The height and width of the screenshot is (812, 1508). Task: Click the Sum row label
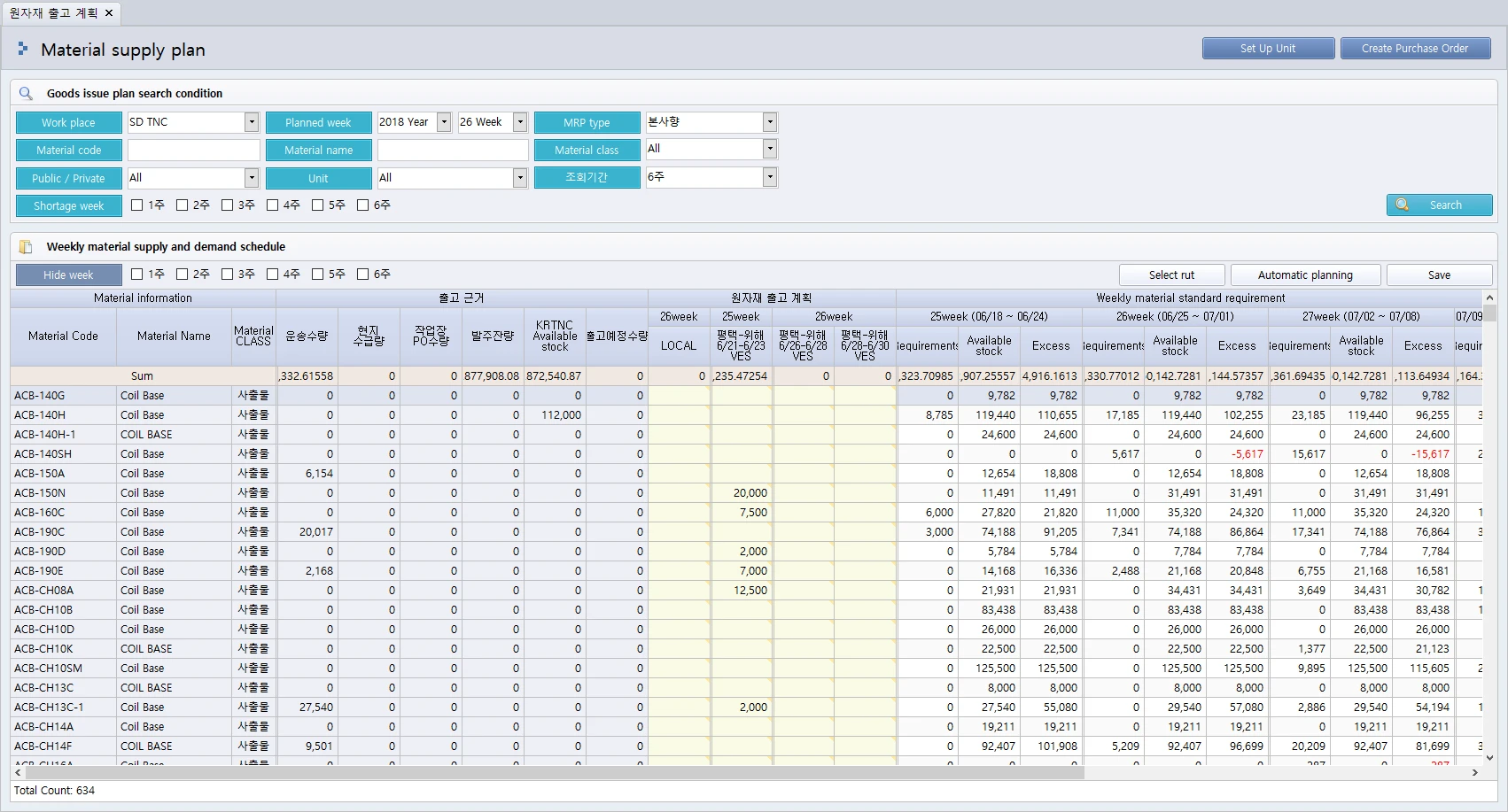pyautogui.click(x=142, y=376)
